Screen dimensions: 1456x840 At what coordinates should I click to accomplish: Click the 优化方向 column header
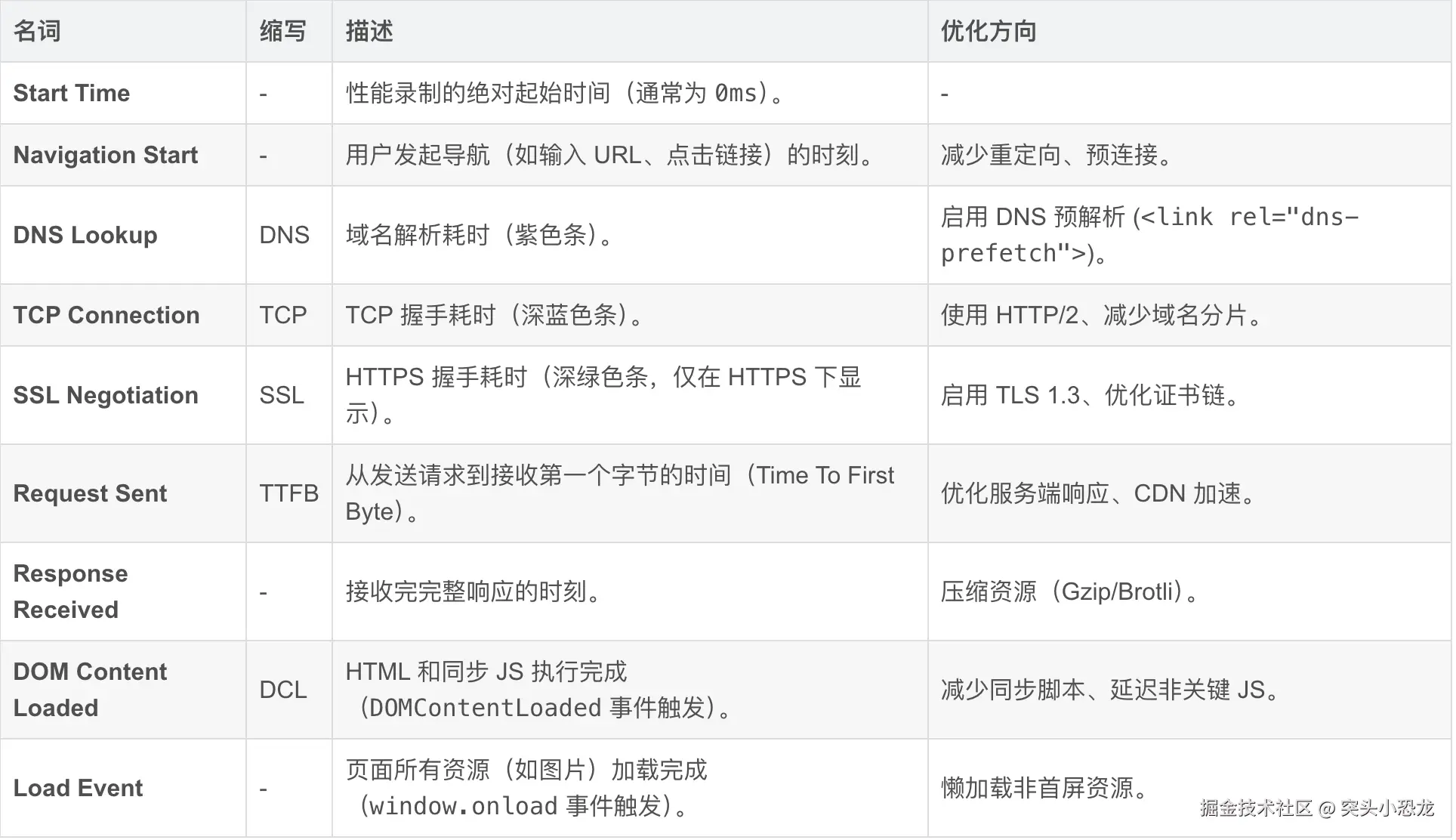pyautogui.click(x=988, y=31)
